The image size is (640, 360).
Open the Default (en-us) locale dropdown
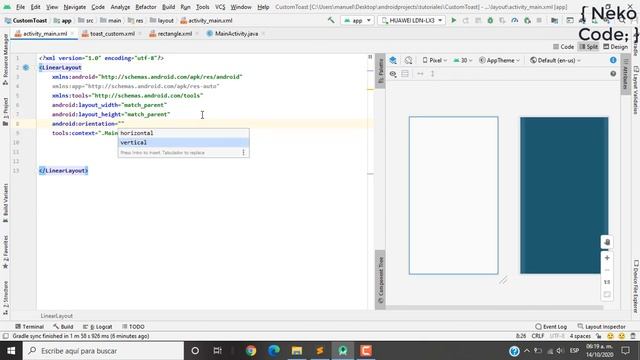point(555,60)
